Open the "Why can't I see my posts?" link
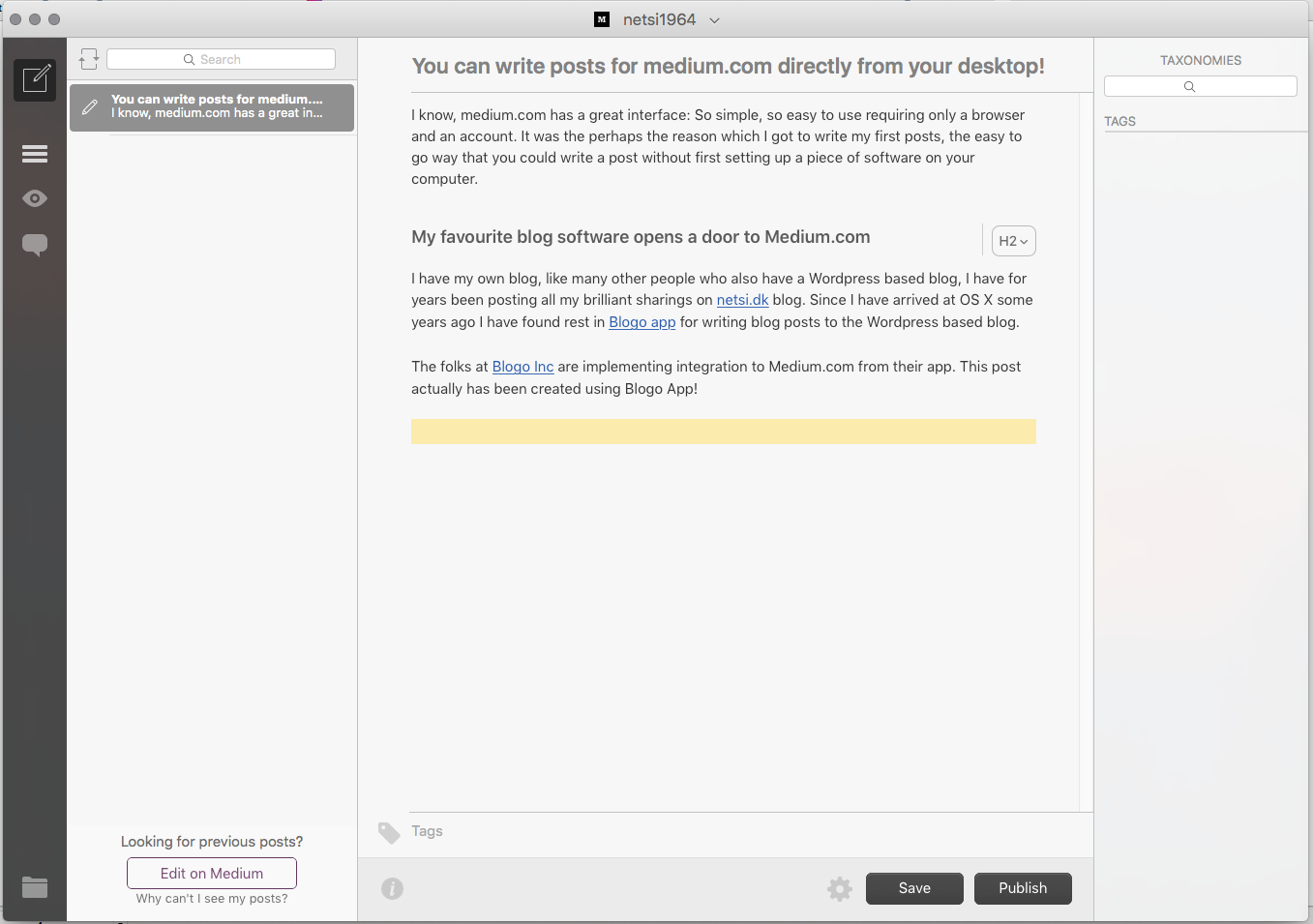The height and width of the screenshot is (924, 1313). click(212, 899)
